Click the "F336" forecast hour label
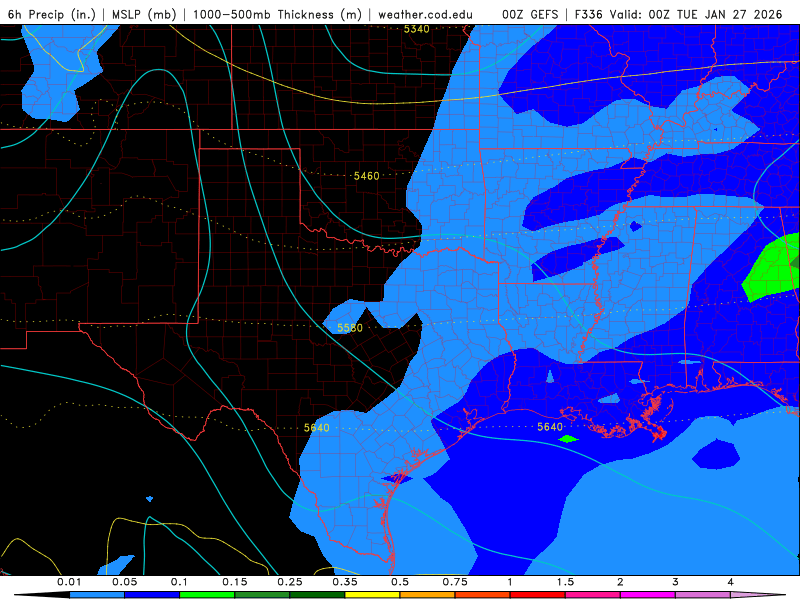Image resolution: width=800 pixels, height=600 pixels. 588,14
